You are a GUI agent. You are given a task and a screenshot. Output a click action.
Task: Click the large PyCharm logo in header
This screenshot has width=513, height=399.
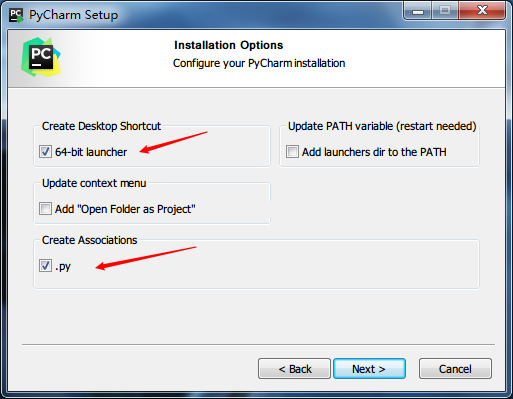click(41, 57)
